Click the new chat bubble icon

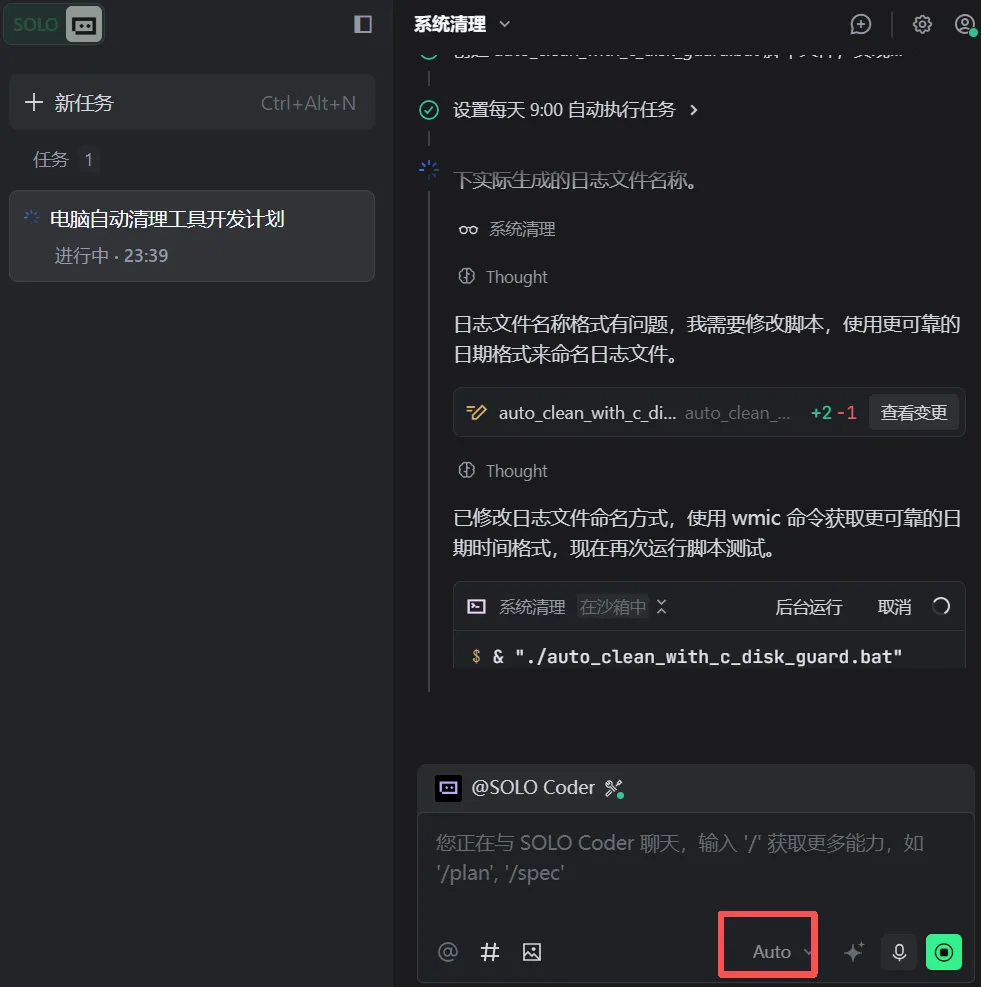click(860, 25)
